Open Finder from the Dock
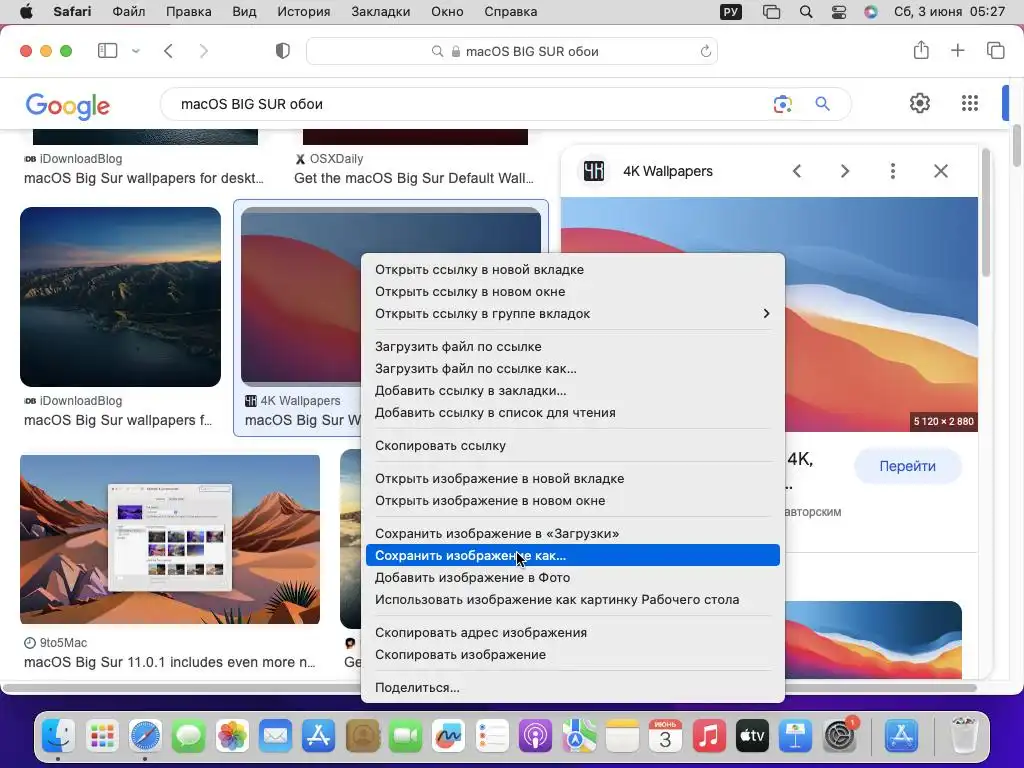Image resolution: width=1024 pixels, height=768 pixels. [x=58, y=736]
